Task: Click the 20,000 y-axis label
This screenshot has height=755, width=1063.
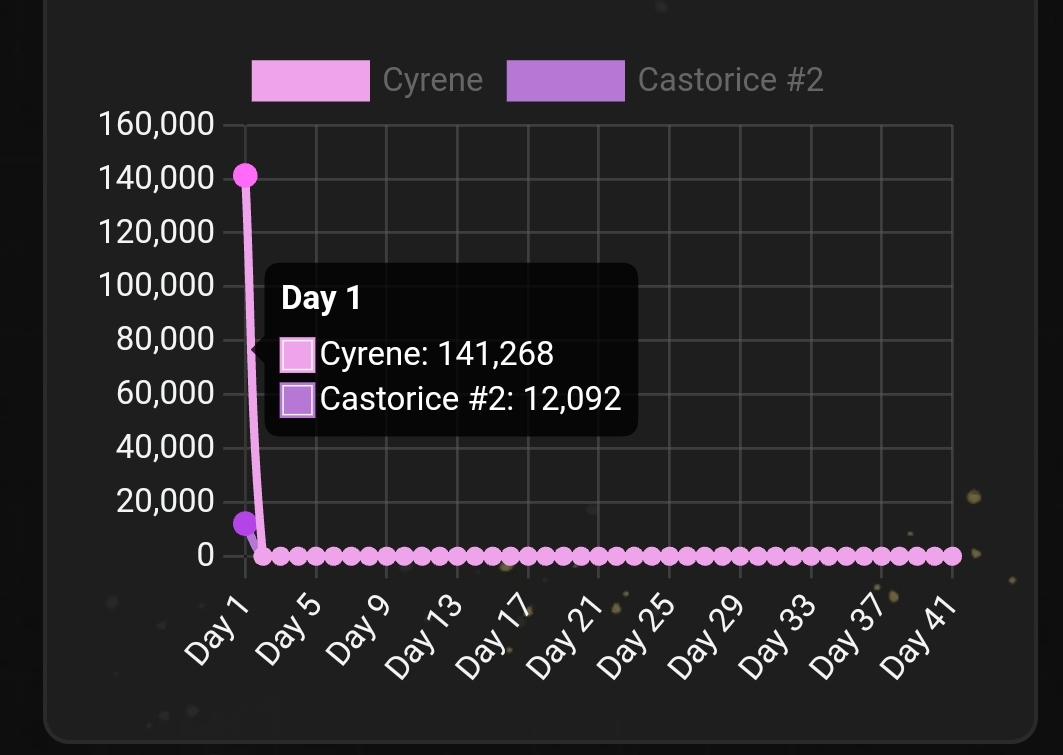Action: tap(165, 501)
